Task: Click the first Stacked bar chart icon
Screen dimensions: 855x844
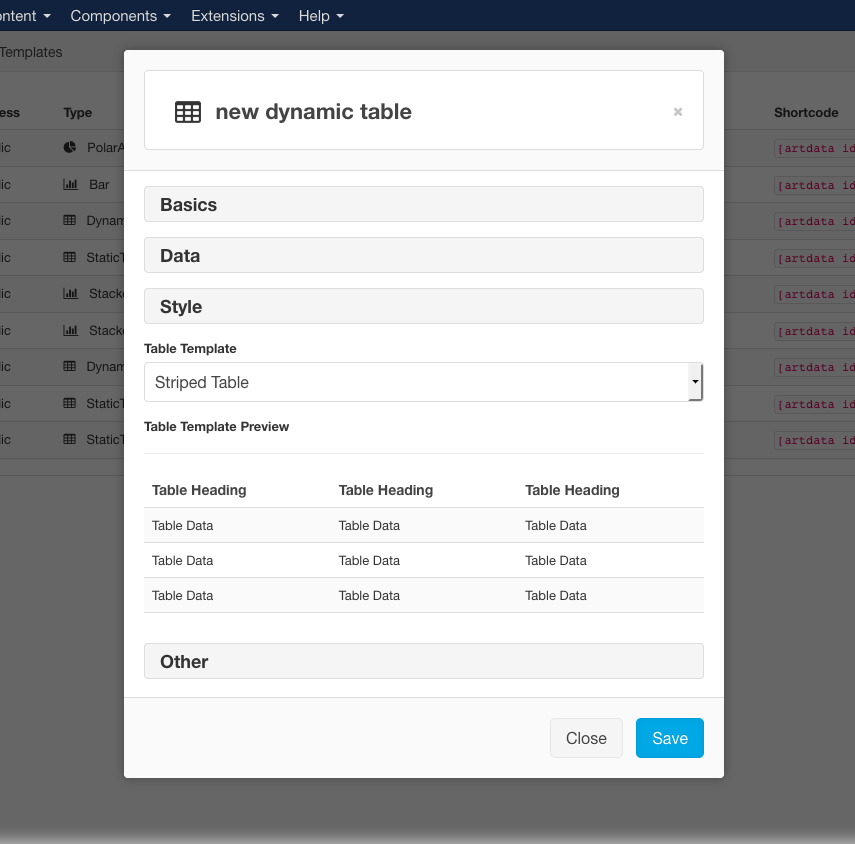Action: pyautogui.click(x=67, y=293)
